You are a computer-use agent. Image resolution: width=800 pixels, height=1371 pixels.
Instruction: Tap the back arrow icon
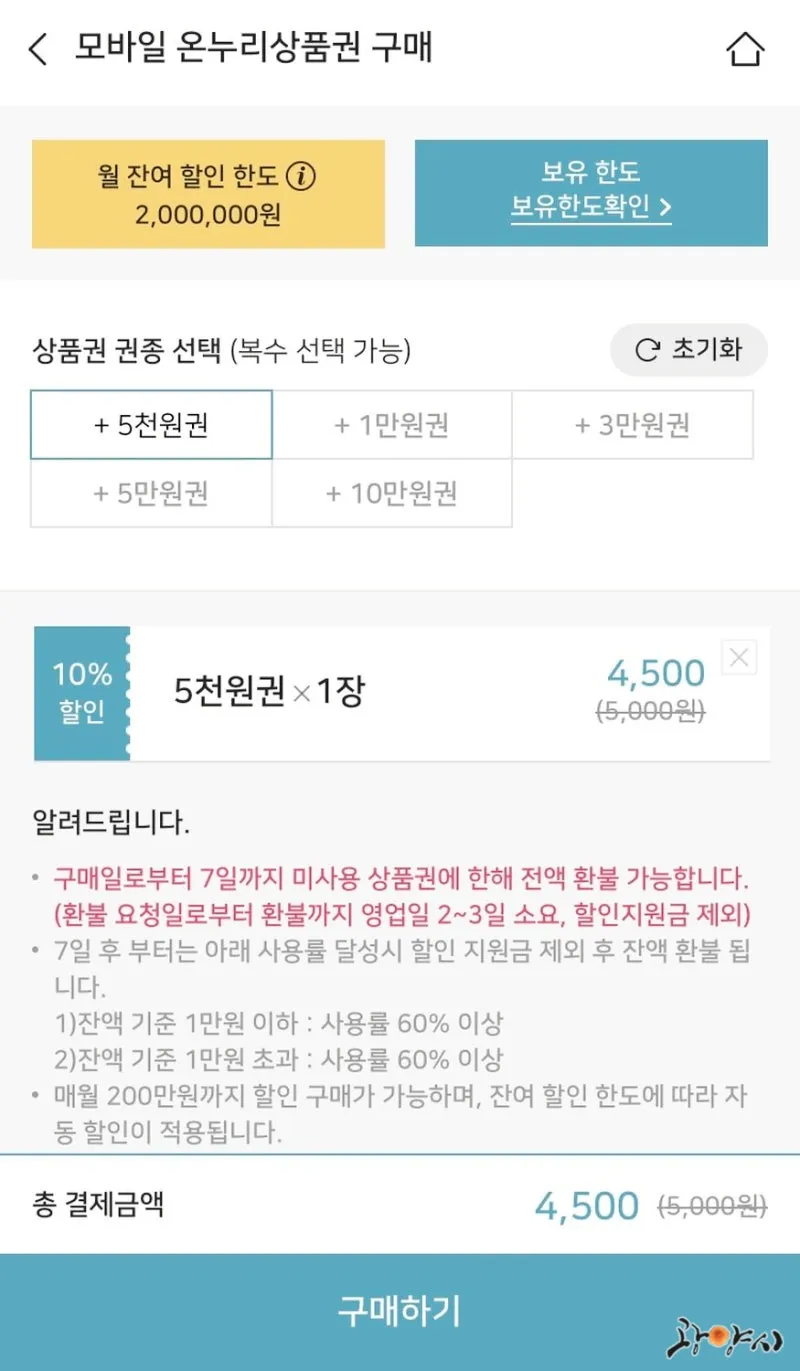coord(38,49)
